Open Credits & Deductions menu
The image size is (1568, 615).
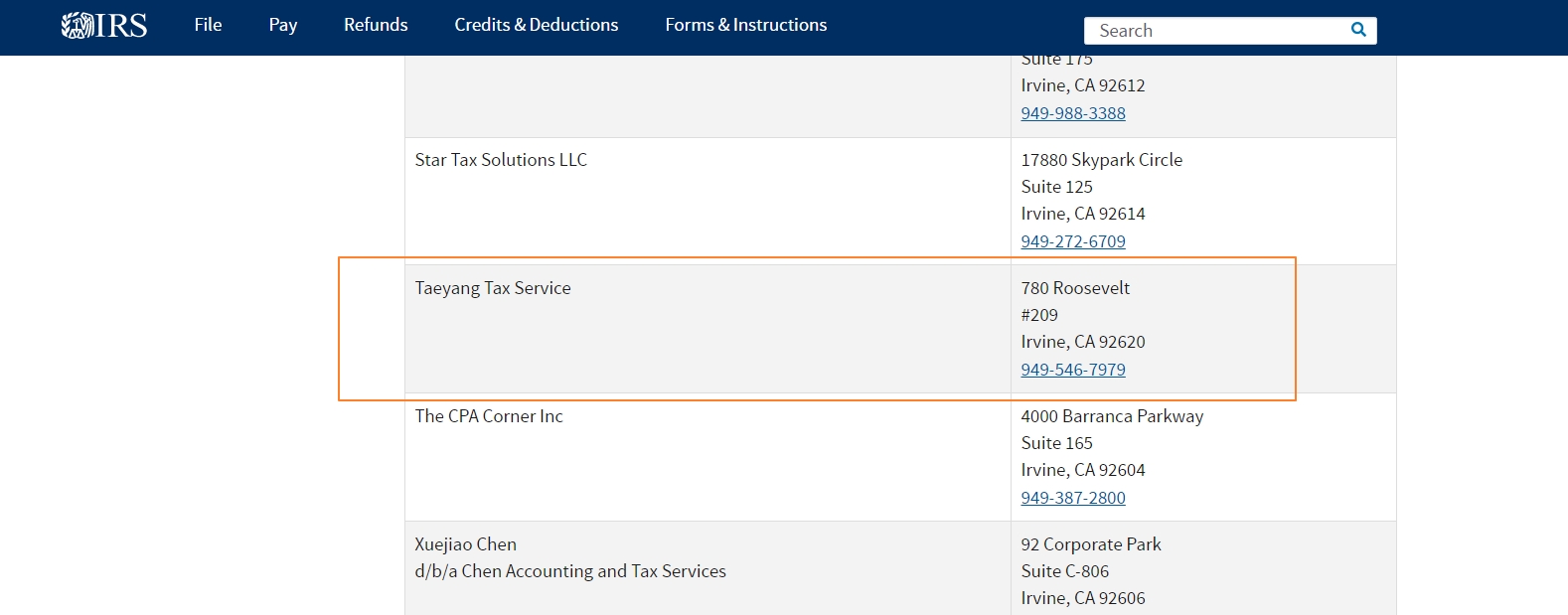click(537, 25)
